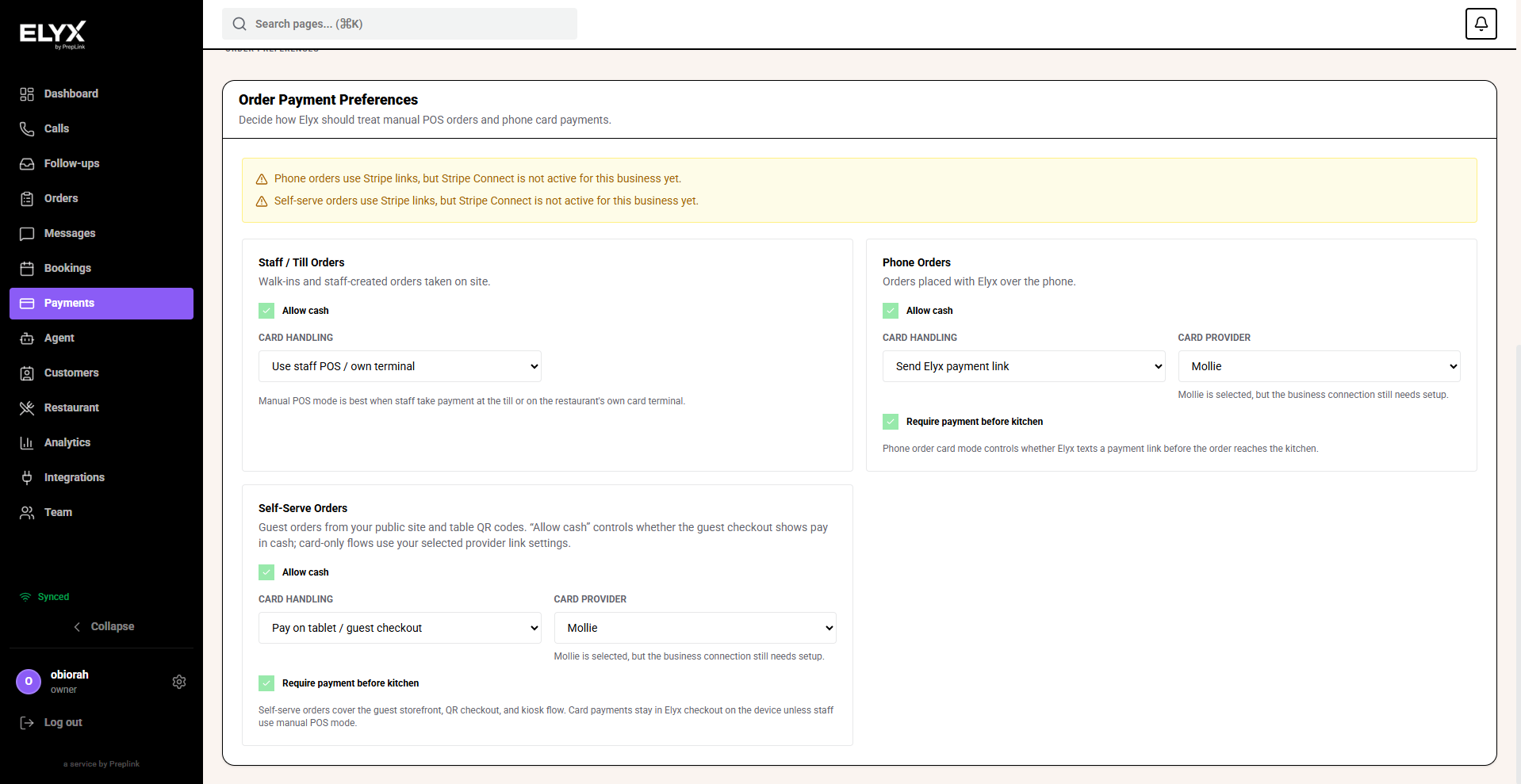View the Customers page

tap(102, 373)
